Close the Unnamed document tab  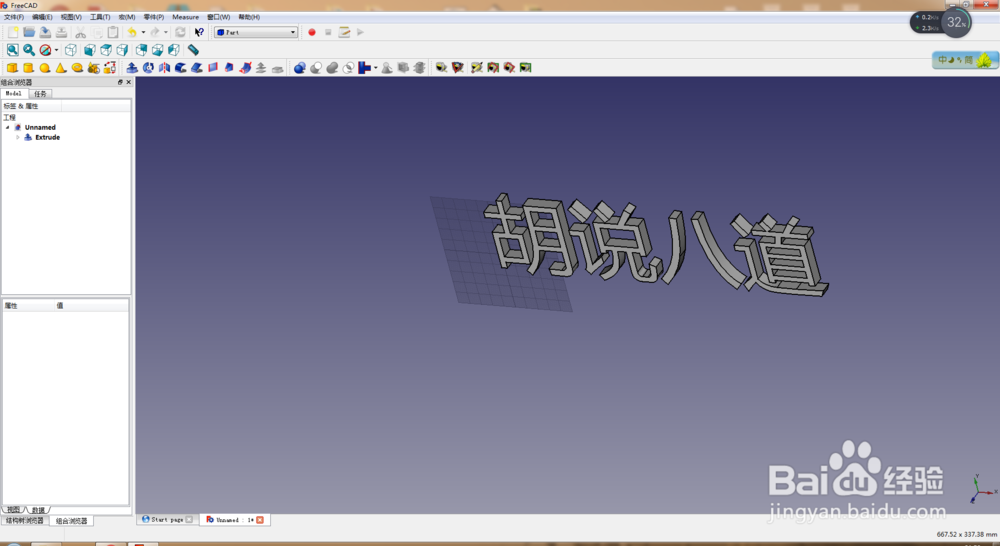[260, 520]
